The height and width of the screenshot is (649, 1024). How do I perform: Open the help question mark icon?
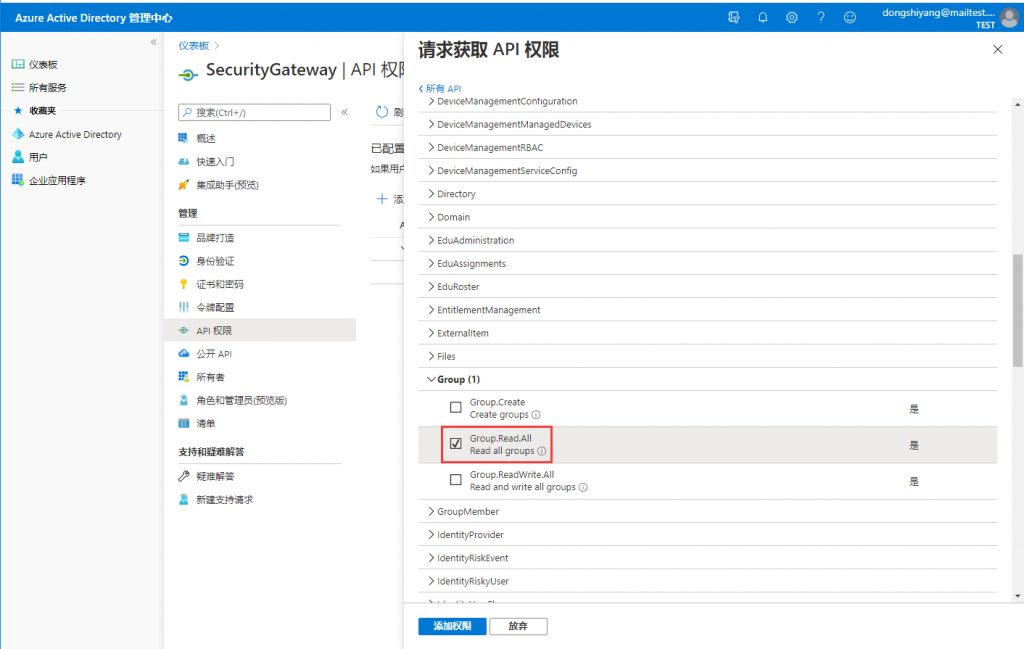click(x=820, y=18)
